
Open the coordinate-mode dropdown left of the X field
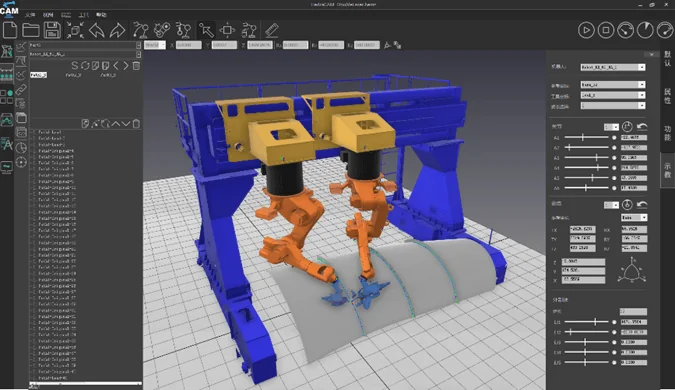coord(155,45)
